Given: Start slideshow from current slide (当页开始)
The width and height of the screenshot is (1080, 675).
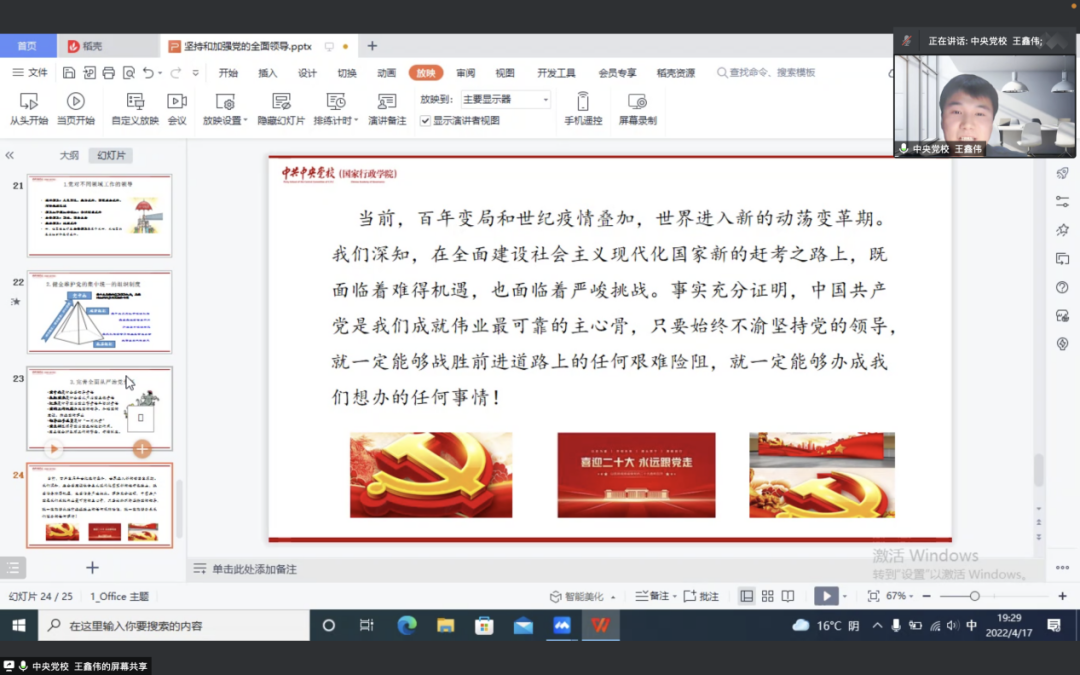Looking at the screenshot, I should (75, 108).
